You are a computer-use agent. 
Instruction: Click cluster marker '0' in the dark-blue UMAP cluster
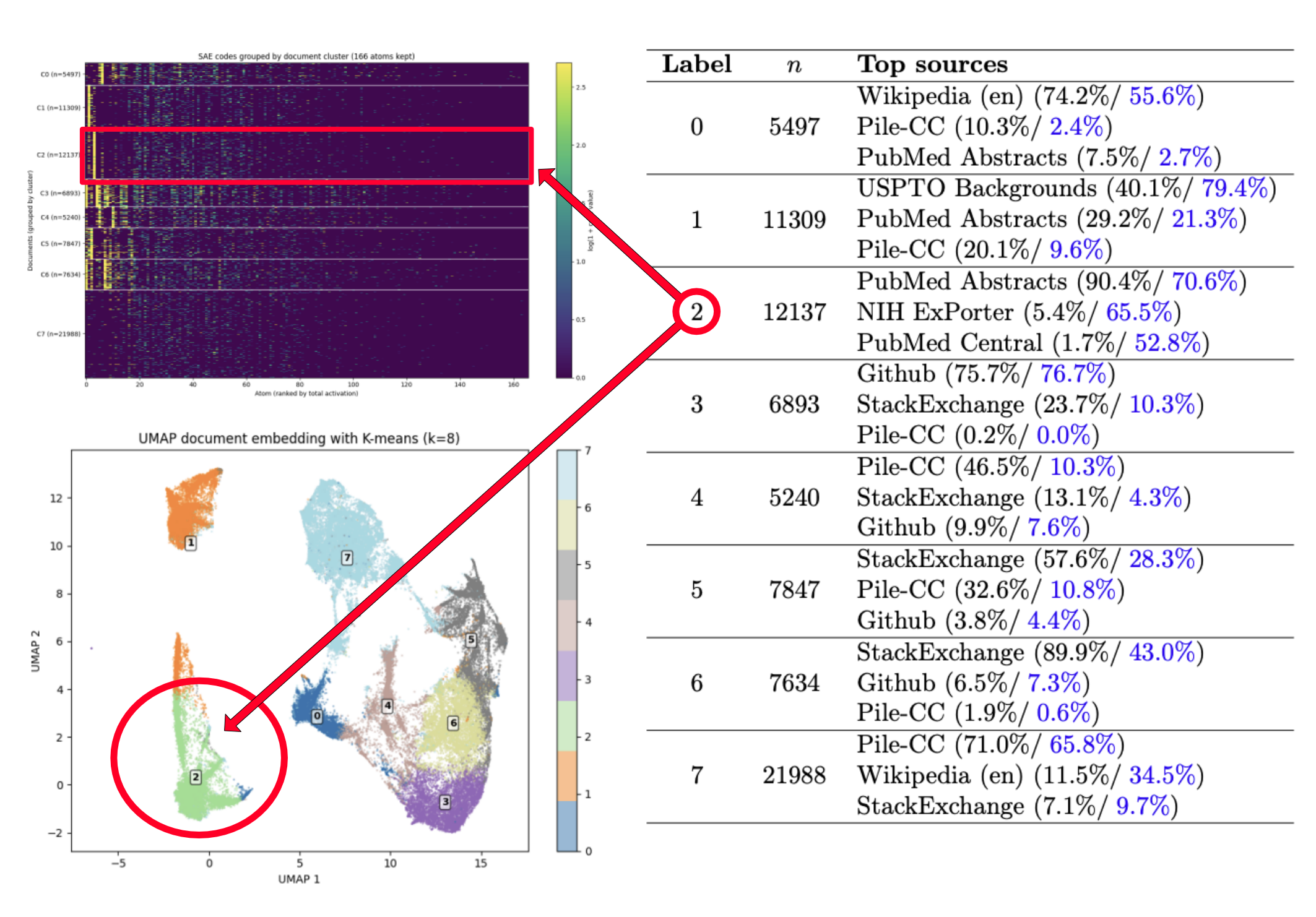[317, 717]
